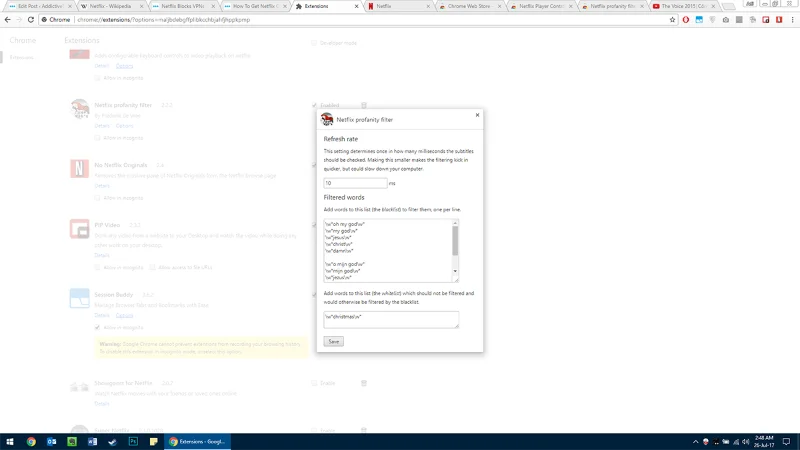Viewport: 800px width, 450px height.
Task: Close the Extensions tab
Action: (x=356, y=6)
